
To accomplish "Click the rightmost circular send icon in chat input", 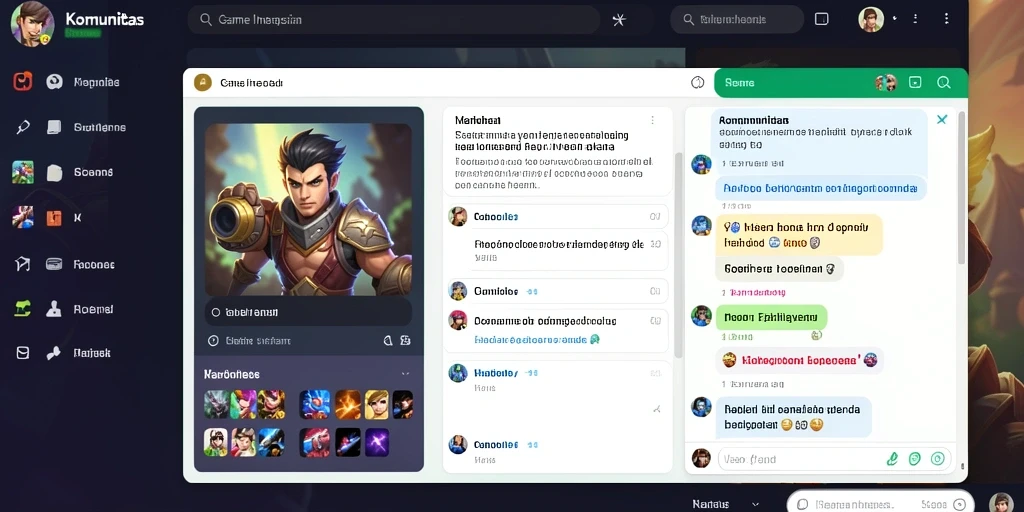I will pyautogui.click(x=938, y=459).
